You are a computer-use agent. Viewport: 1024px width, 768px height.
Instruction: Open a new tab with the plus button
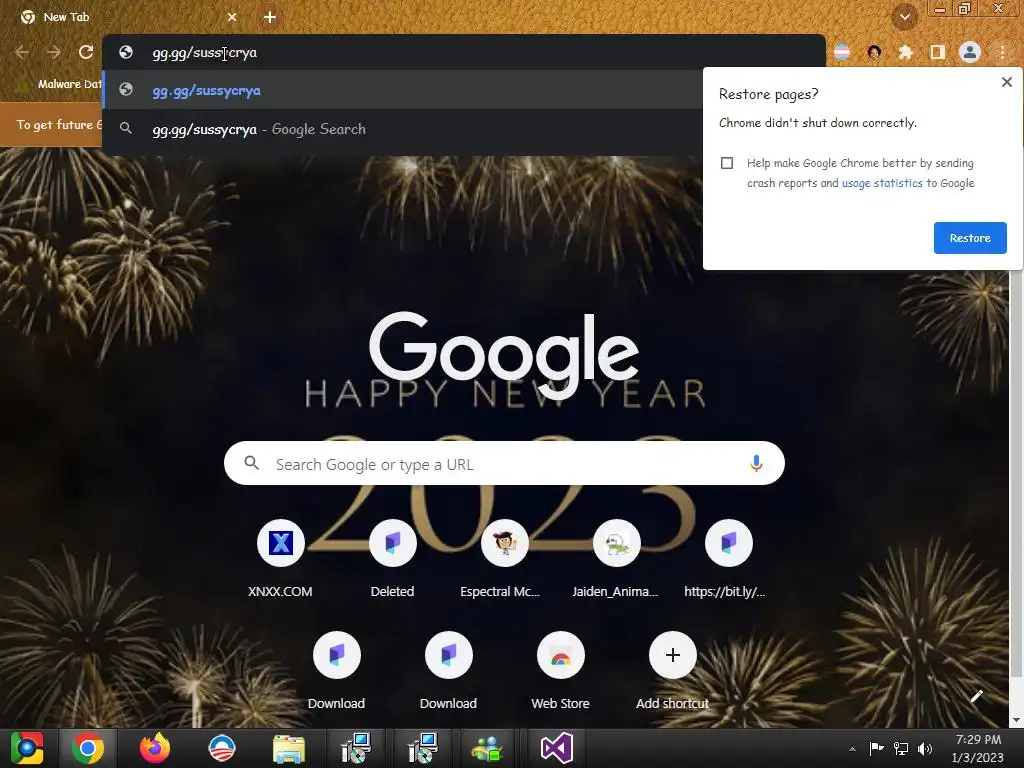click(270, 17)
